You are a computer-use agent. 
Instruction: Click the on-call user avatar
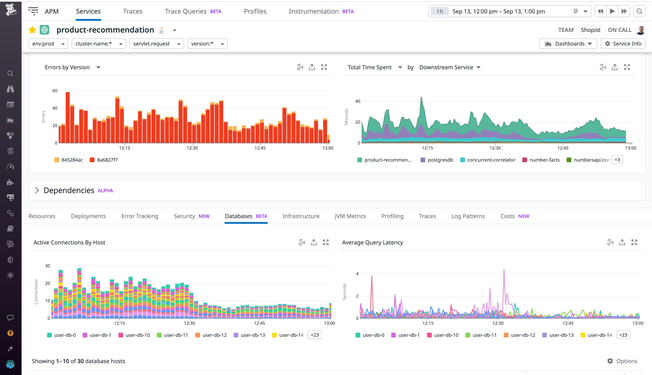[641, 30]
